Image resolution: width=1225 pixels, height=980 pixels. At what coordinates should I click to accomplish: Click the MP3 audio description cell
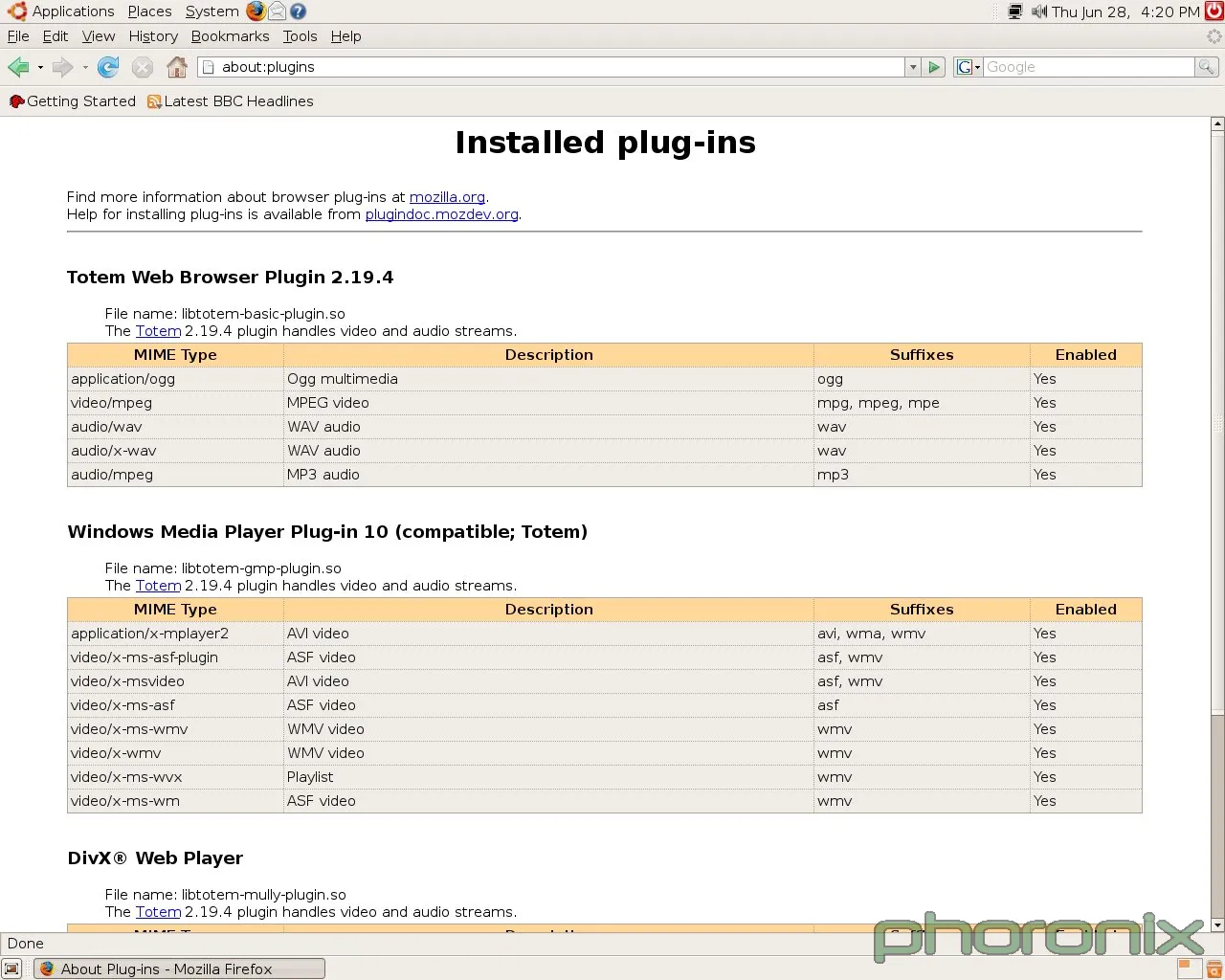click(548, 475)
